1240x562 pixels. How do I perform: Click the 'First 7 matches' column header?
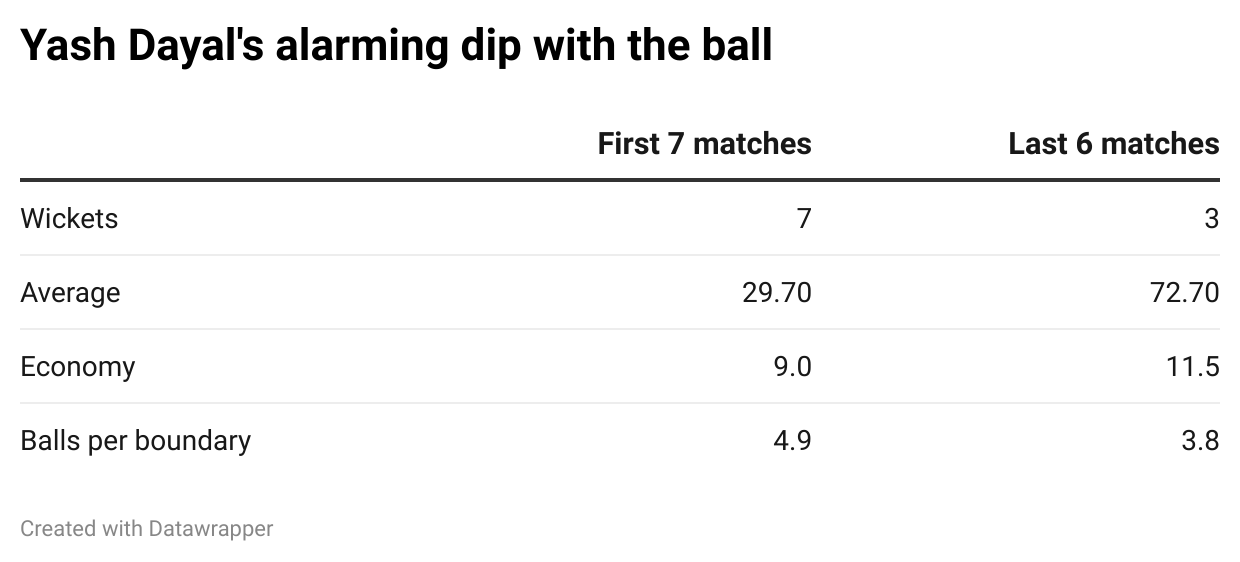(x=704, y=144)
